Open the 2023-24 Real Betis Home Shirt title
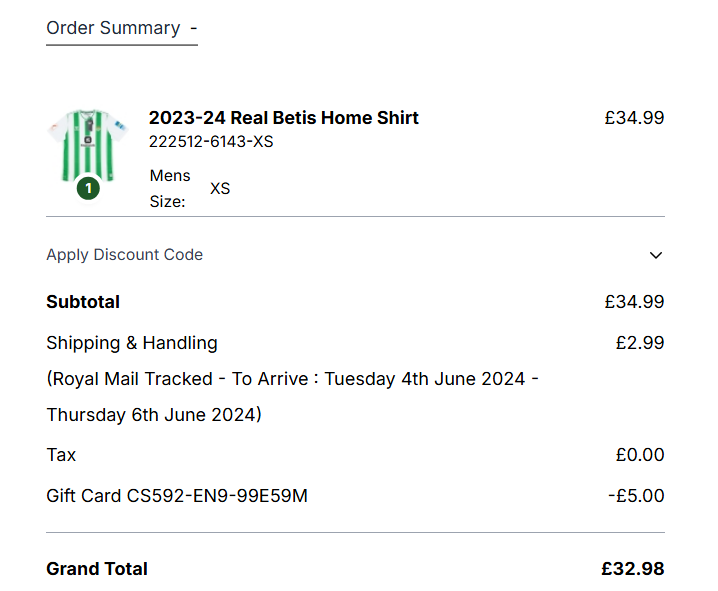The image size is (718, 591). coord(283,118)
